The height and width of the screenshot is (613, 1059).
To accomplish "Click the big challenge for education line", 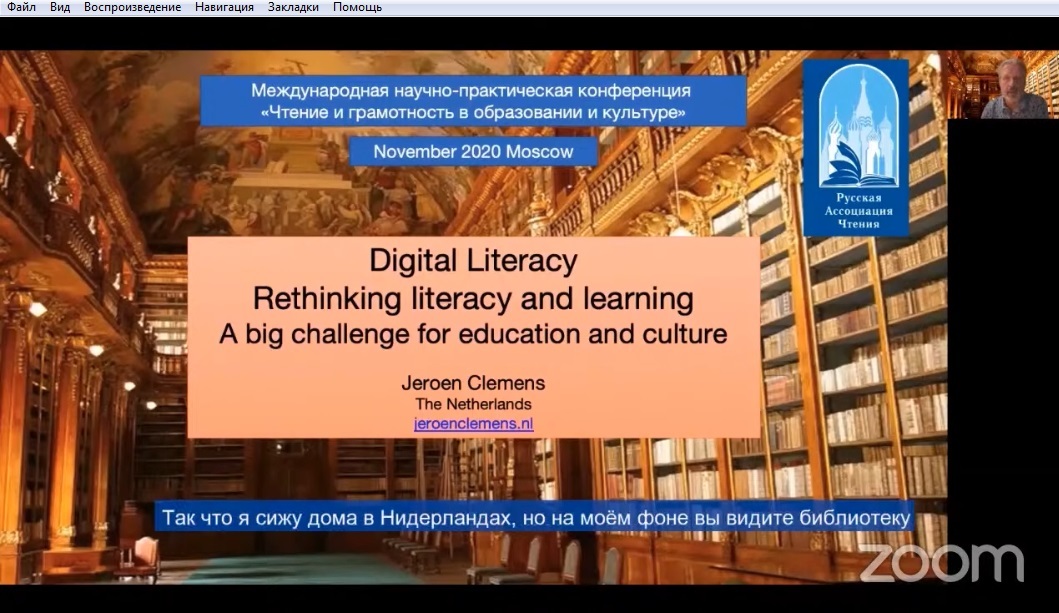I will click(473, 333).
